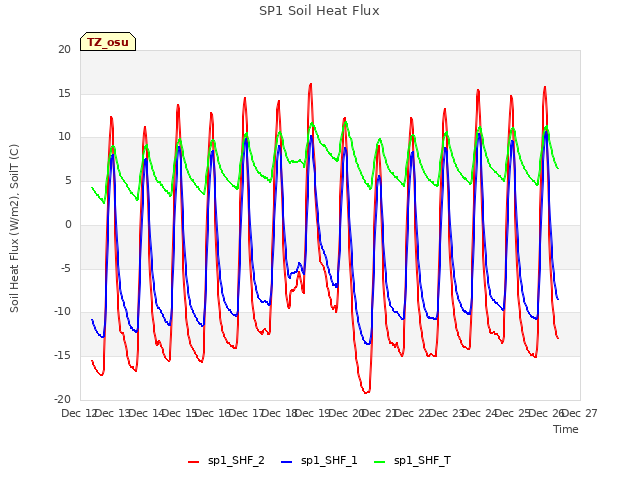Viewport: 640px width, 480px height.
Task: Click the green sp1_SHF_T legend swatch
Action: [380, 462]
